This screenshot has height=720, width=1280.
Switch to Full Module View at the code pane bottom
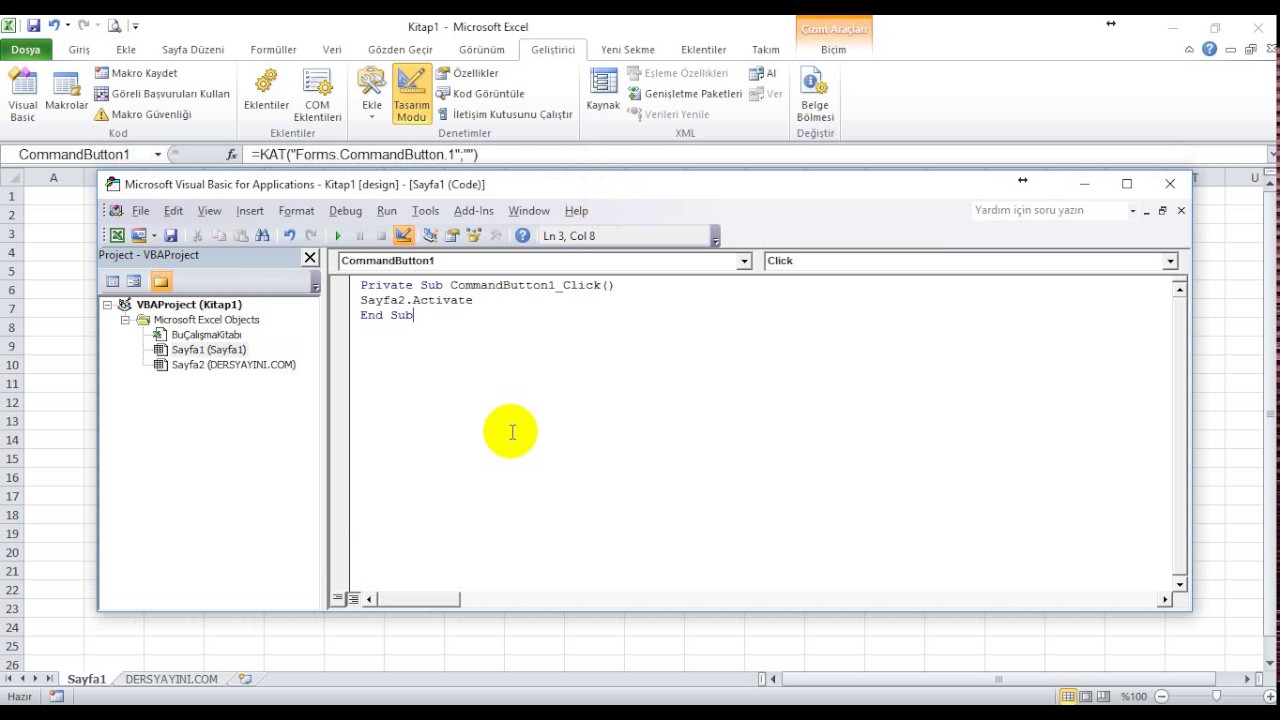point(353,599)
